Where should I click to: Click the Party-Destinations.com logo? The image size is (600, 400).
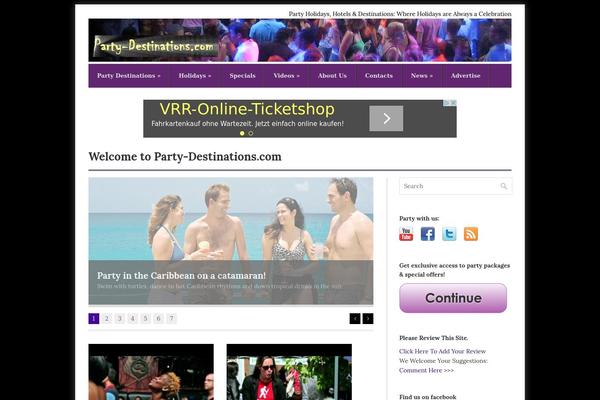155,47
